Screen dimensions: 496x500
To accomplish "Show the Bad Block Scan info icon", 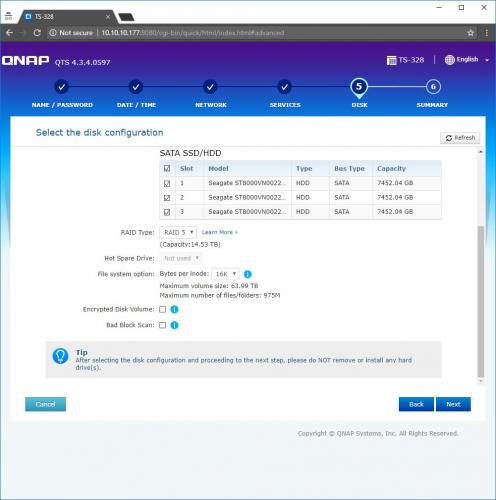I will (x=174, y=325).
